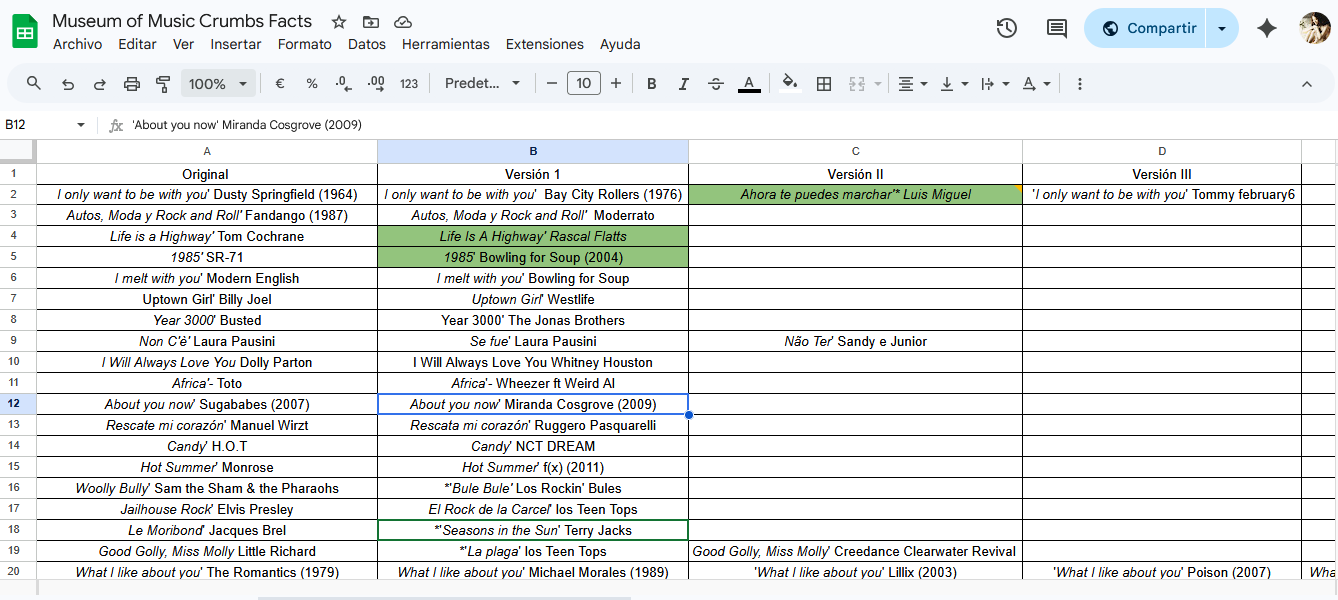Viewport: 1338px width, 600px height.
Task: Expand the font family dropdown
Action: (x=483, y=84)
